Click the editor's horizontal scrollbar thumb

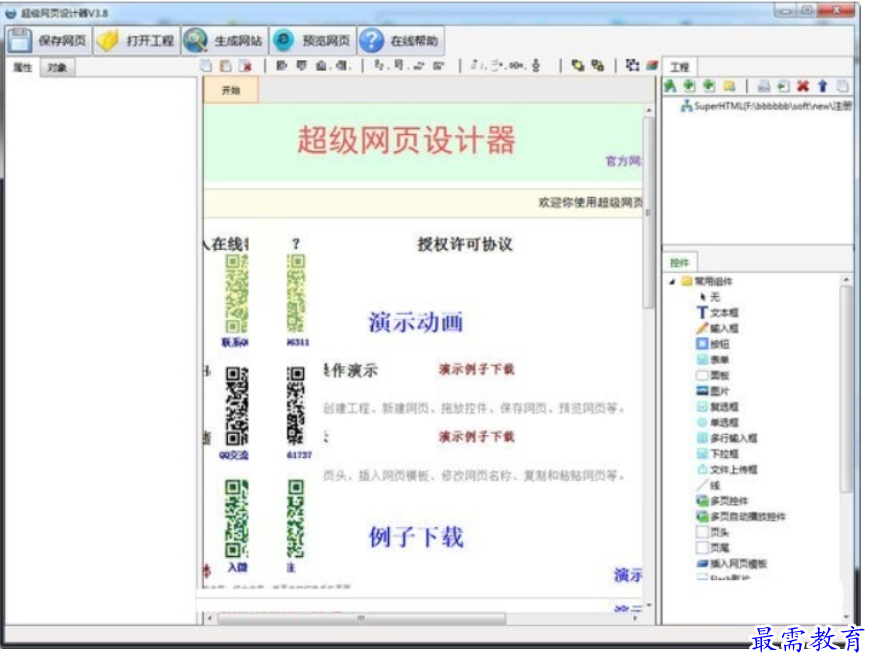tap(361, 618)
